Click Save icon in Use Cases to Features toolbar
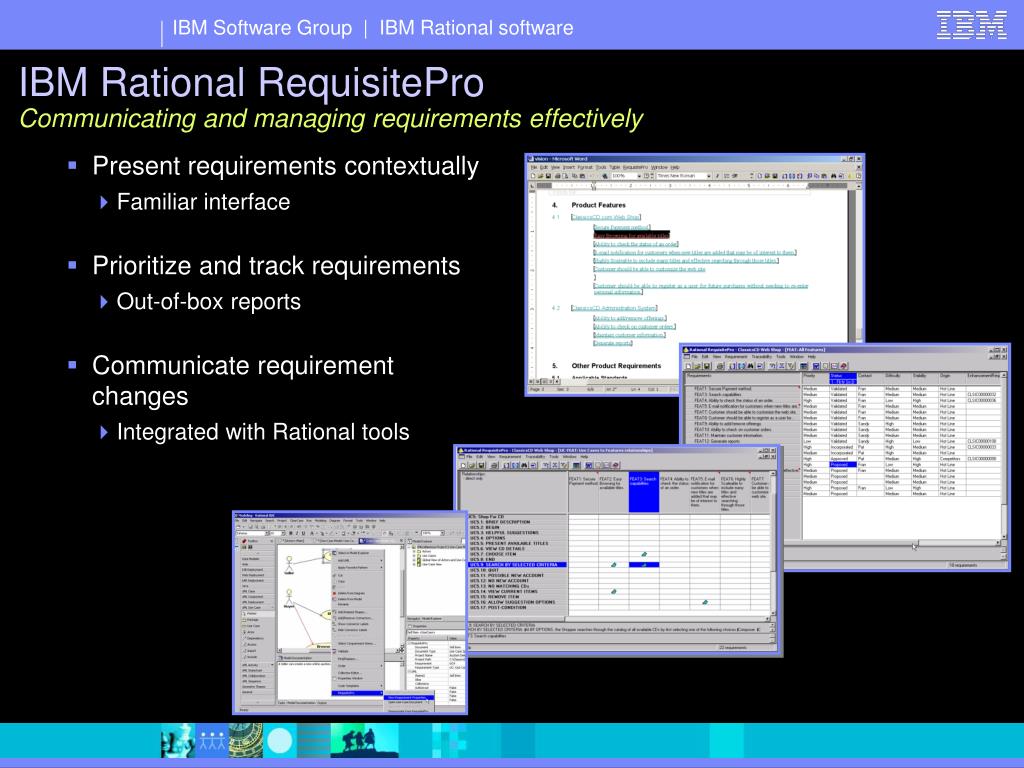 point(481,466)
